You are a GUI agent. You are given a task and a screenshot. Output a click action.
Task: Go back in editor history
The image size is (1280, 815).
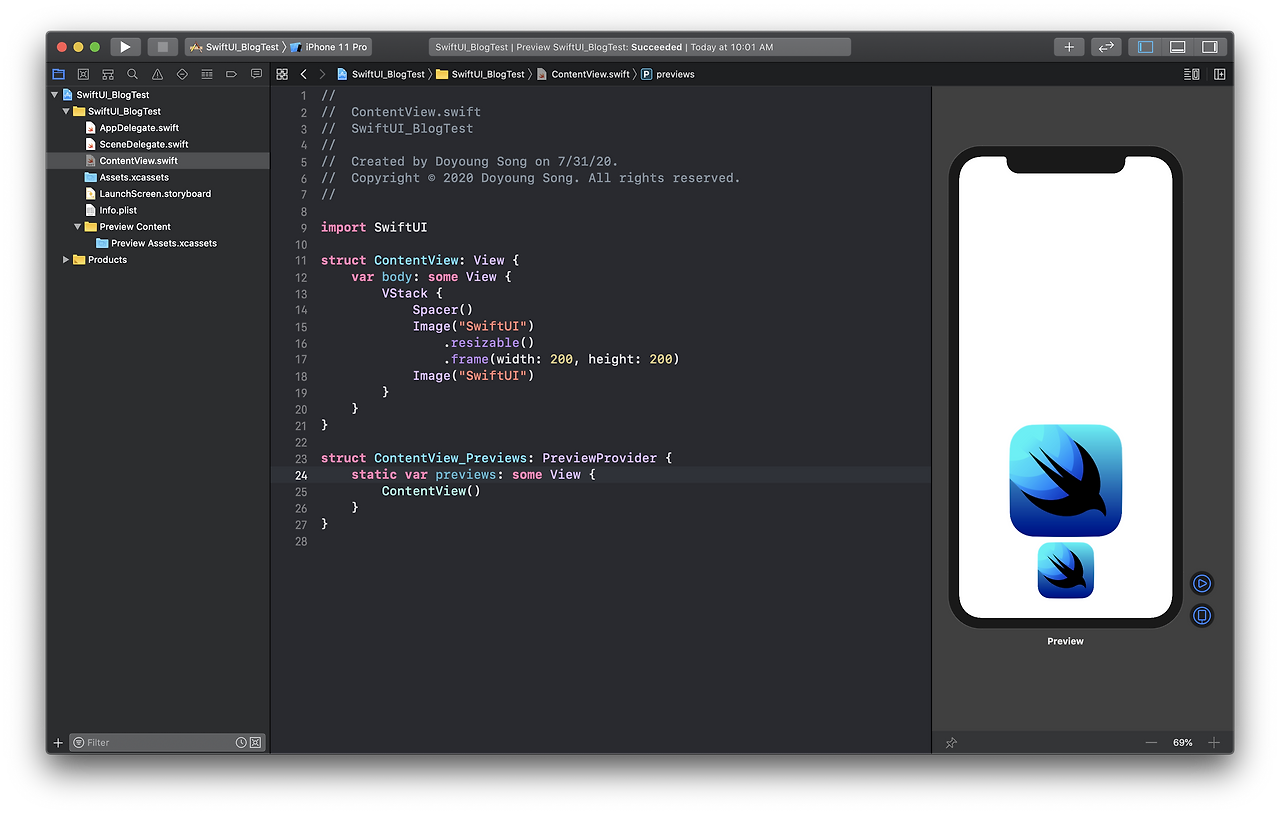(x=304, y=74)
